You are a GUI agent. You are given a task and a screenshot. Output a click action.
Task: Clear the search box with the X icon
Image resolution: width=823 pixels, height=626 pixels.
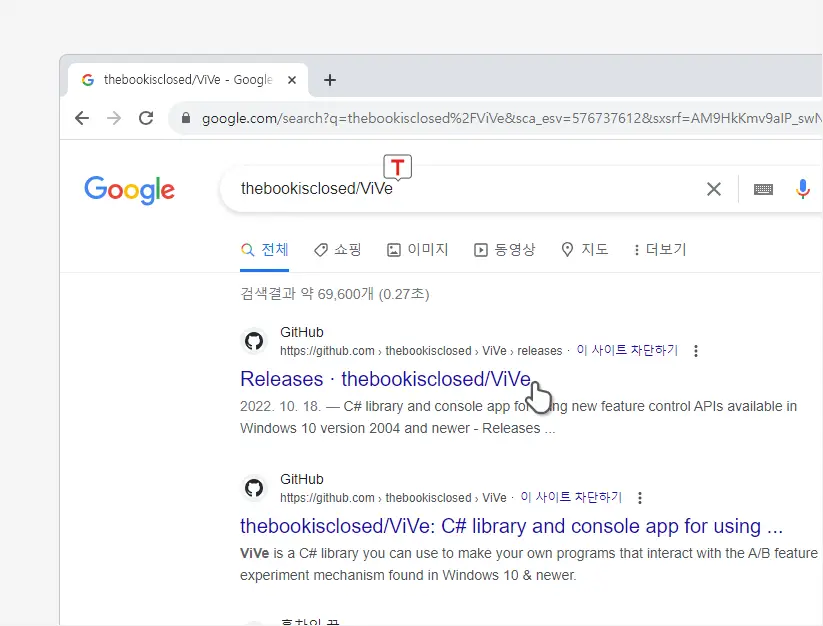713,189
